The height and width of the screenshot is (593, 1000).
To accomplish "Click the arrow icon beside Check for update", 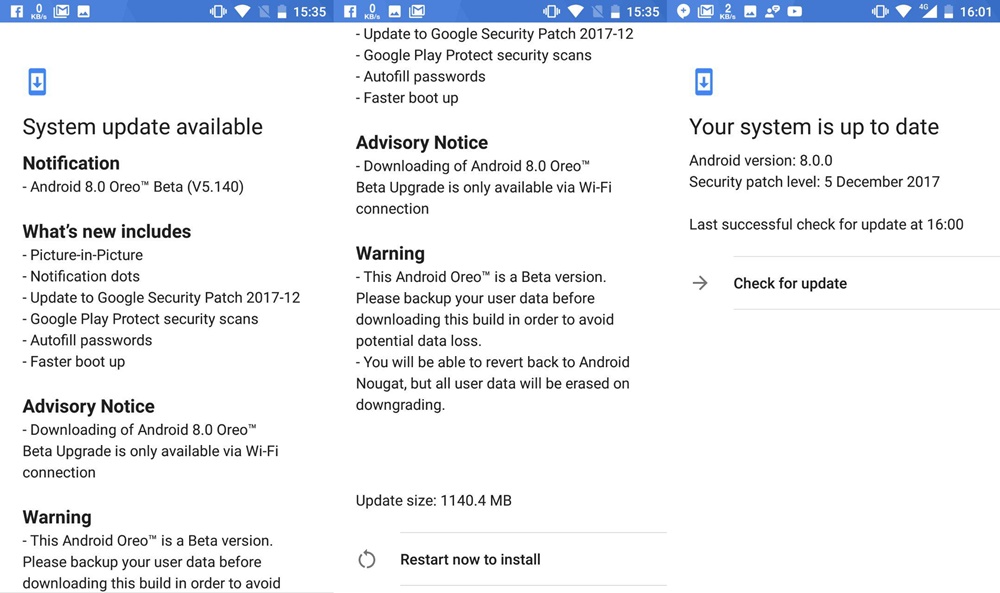I will coord(700,283).
